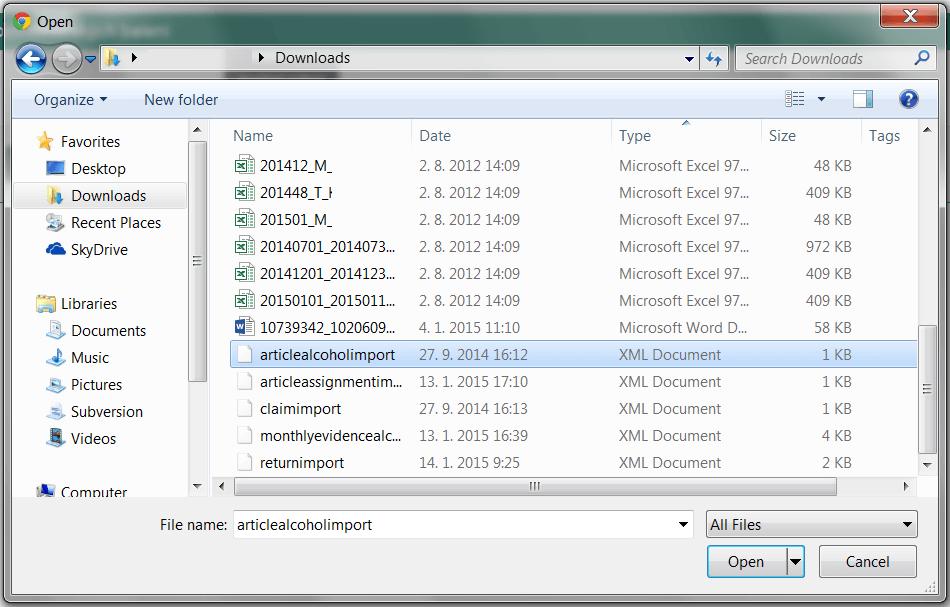Open the All Files type dropdown
The height and width of the screenshot is (607, 950).
tap(811, 525)
